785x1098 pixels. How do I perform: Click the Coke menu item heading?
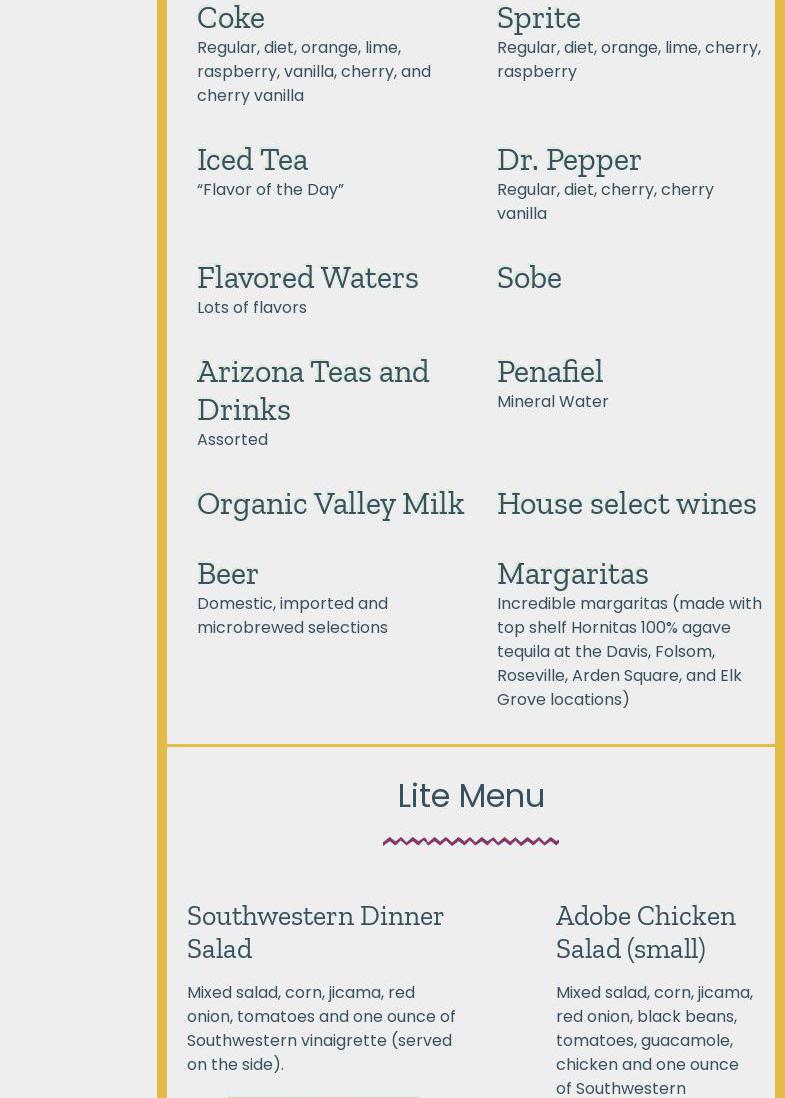(231, 17)
